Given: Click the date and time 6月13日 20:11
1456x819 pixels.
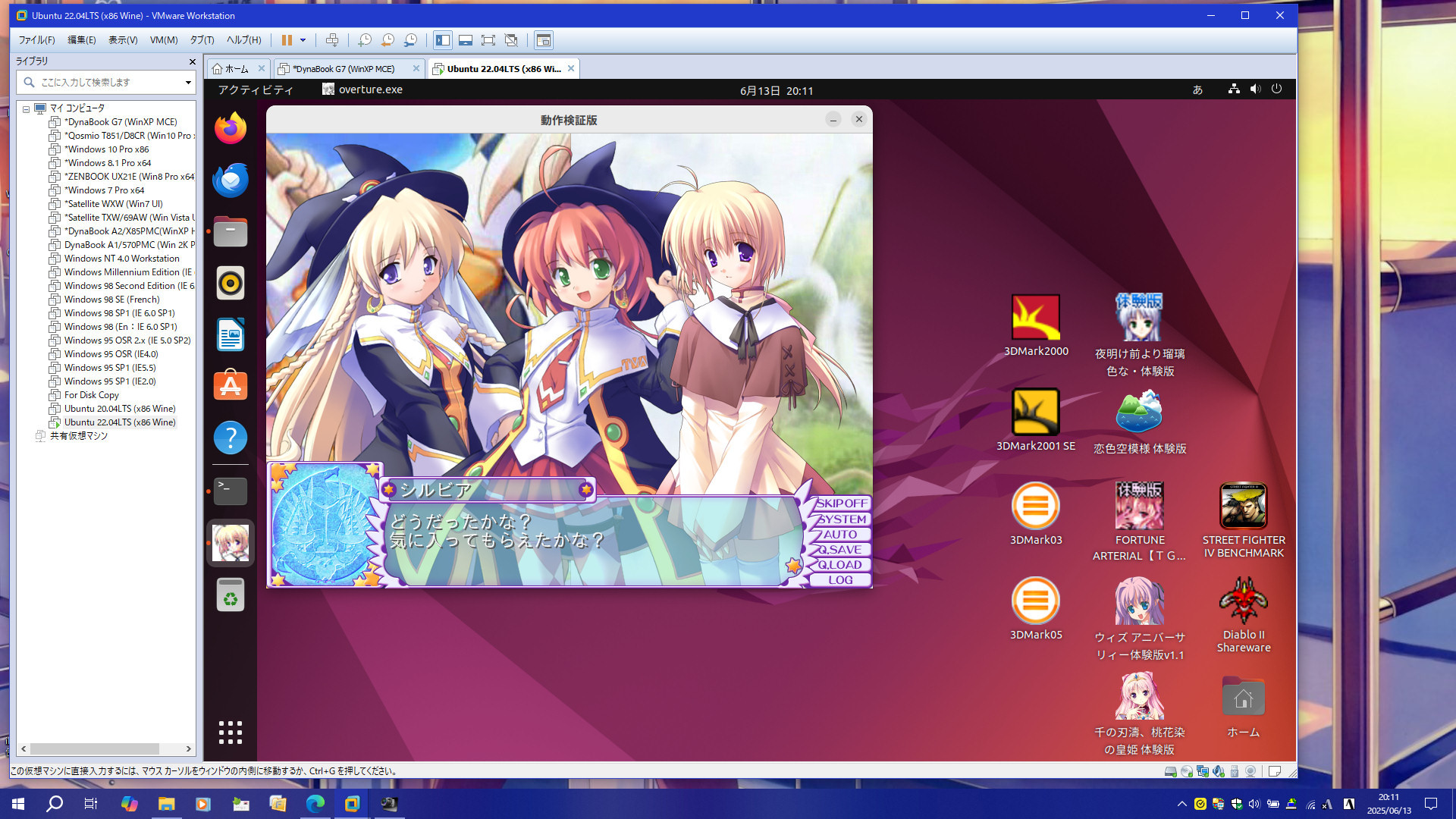Looking at the screenshot, I should point(777,91).
